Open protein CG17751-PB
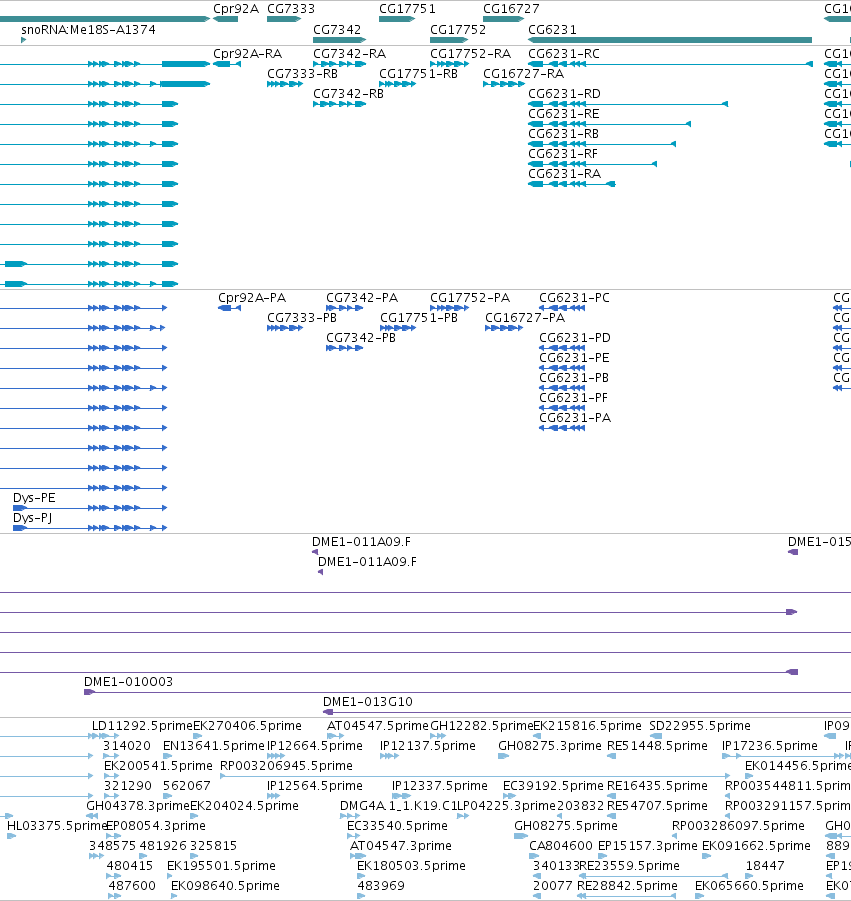Image resolution: width=851 pixels, height=901 pixels. click(419, 318)
